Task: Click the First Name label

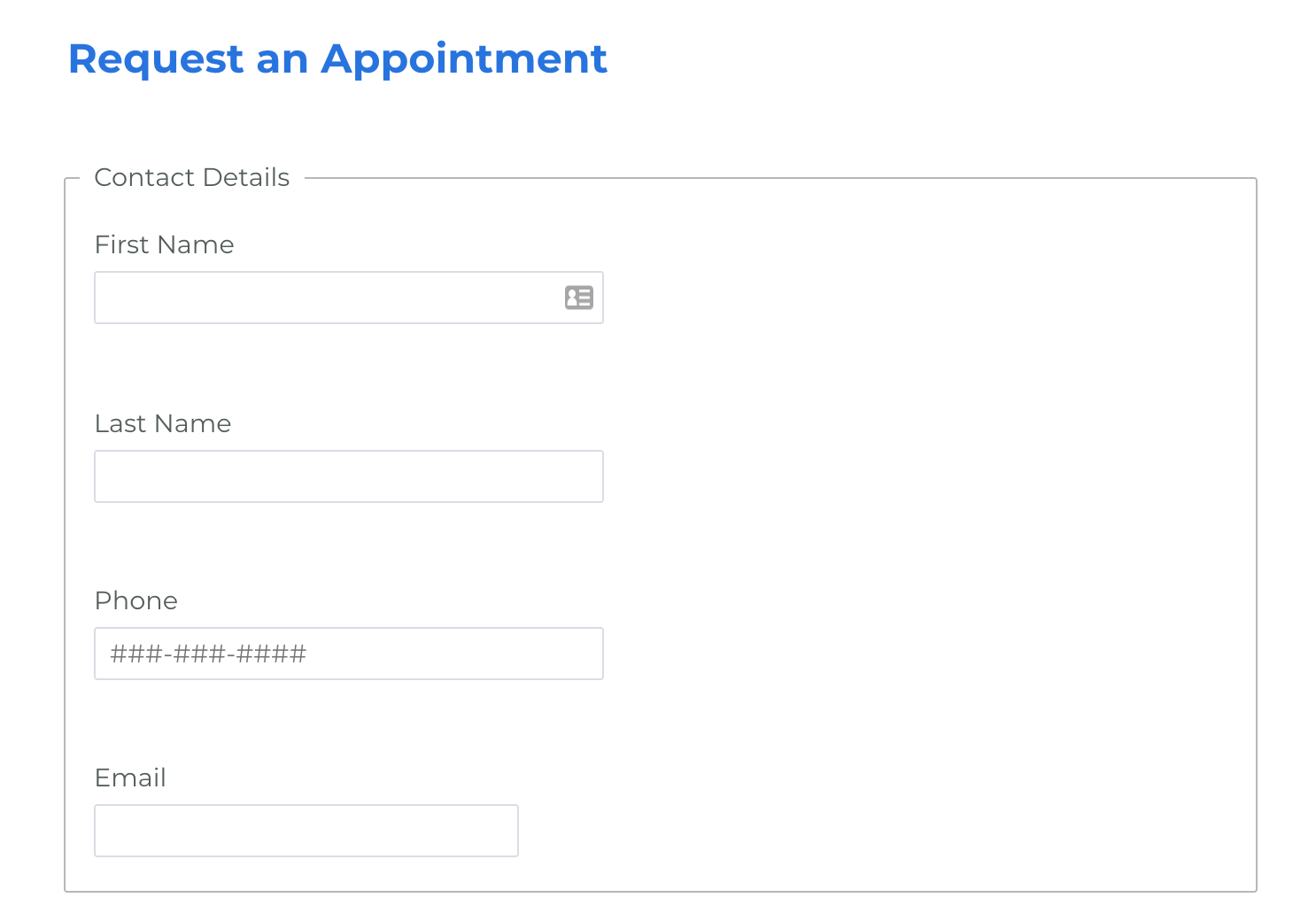Action: click(x=164, y=245)
